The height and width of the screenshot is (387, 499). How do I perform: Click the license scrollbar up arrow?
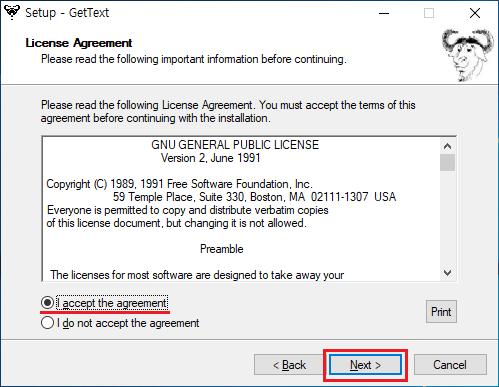(x=447, y=146)
